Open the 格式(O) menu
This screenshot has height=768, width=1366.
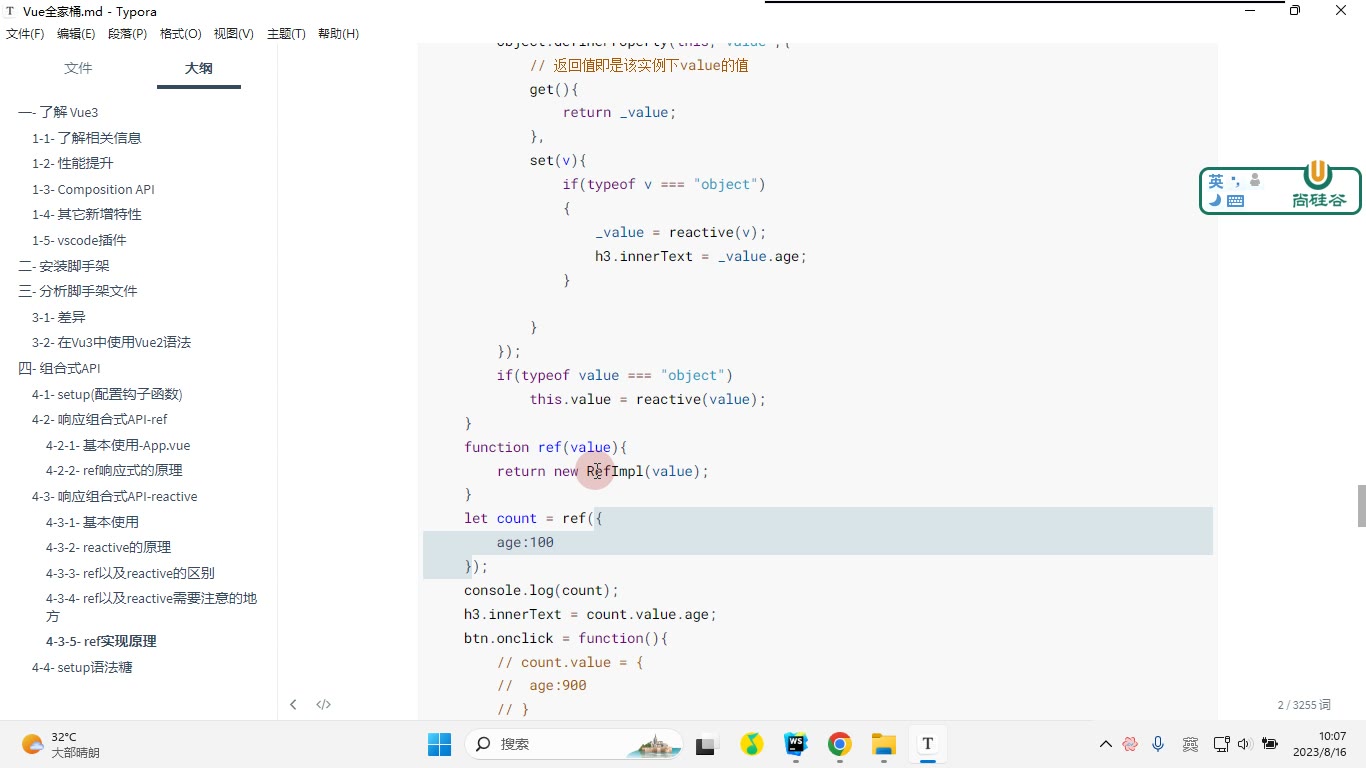pos(181,34)
